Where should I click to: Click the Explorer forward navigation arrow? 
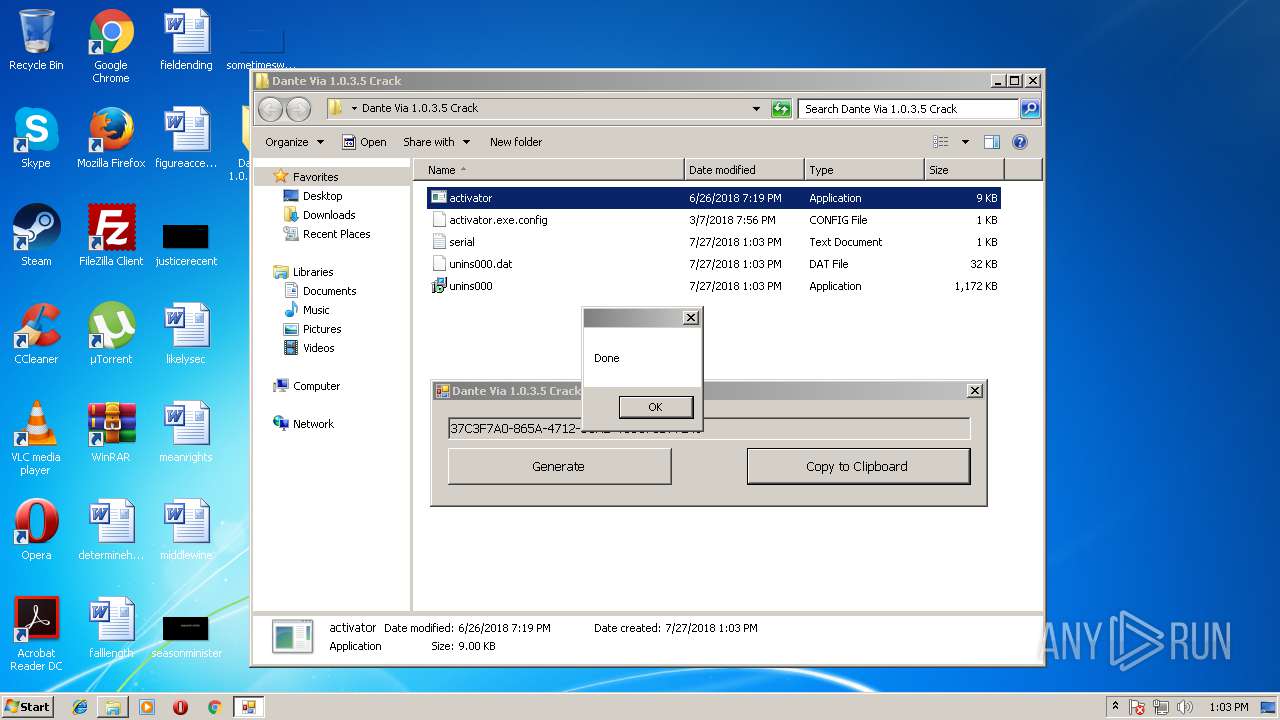click(x=298, y=109)
